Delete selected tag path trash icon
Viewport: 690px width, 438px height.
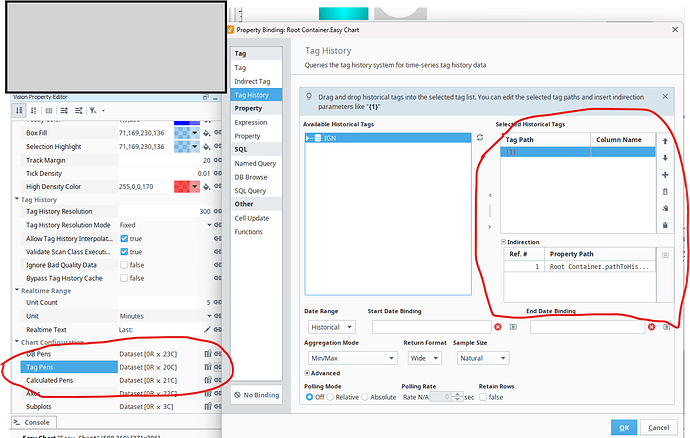coord(665,191)
